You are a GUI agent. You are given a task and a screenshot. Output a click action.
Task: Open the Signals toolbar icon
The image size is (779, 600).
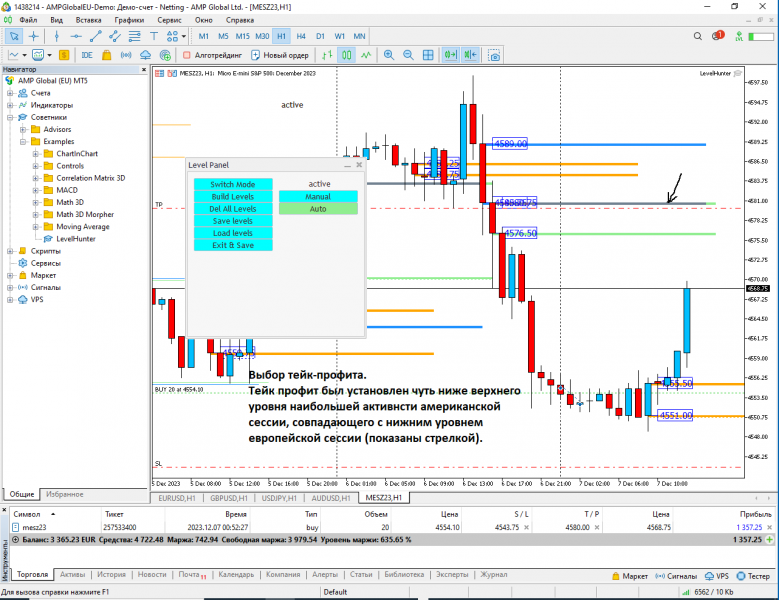point(126,55)
